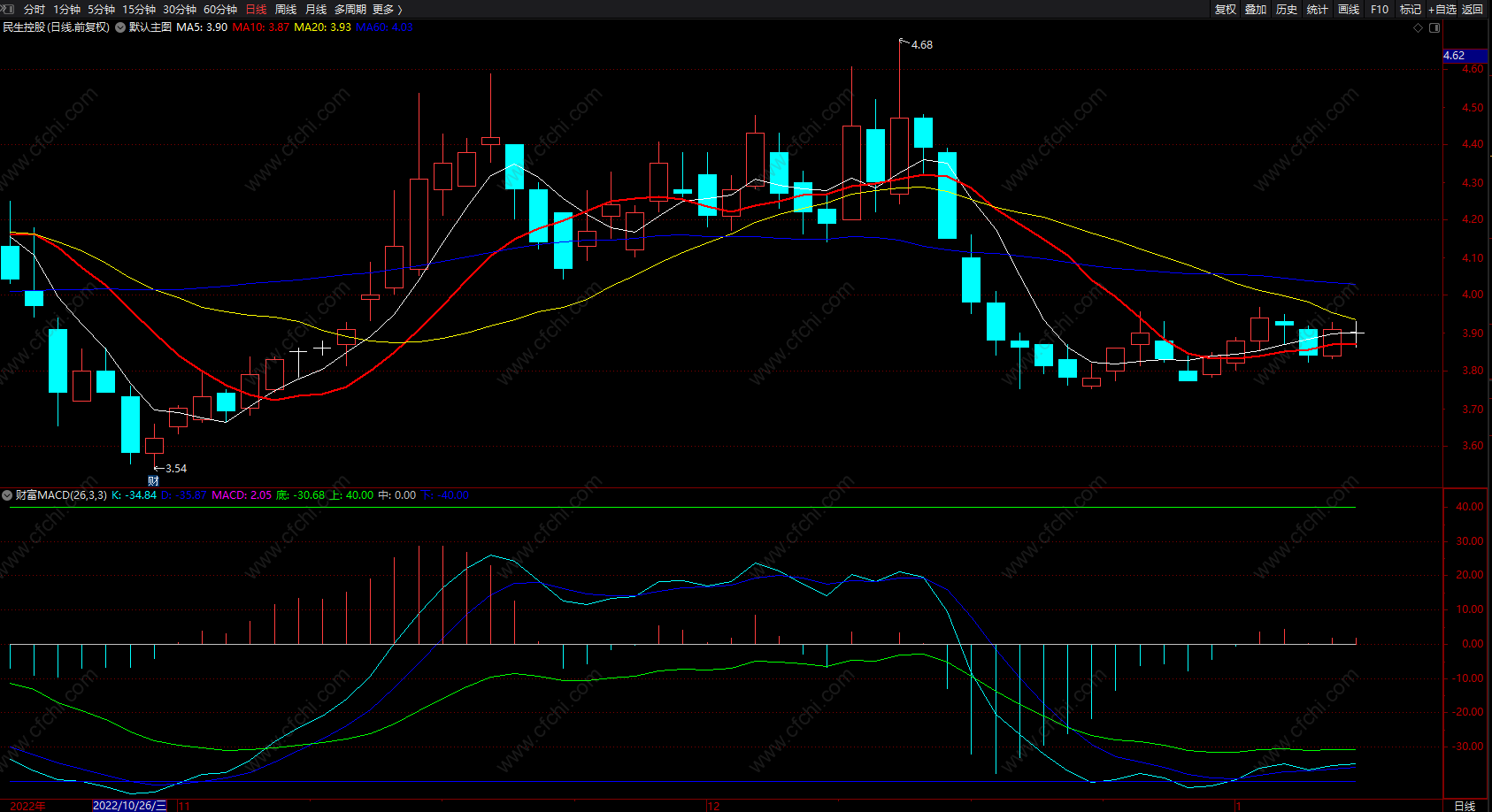The width and height of the screenshot is (1492, 812).
Task: Click the MA5: 3.90 legend value
Action: coord(202,27)
